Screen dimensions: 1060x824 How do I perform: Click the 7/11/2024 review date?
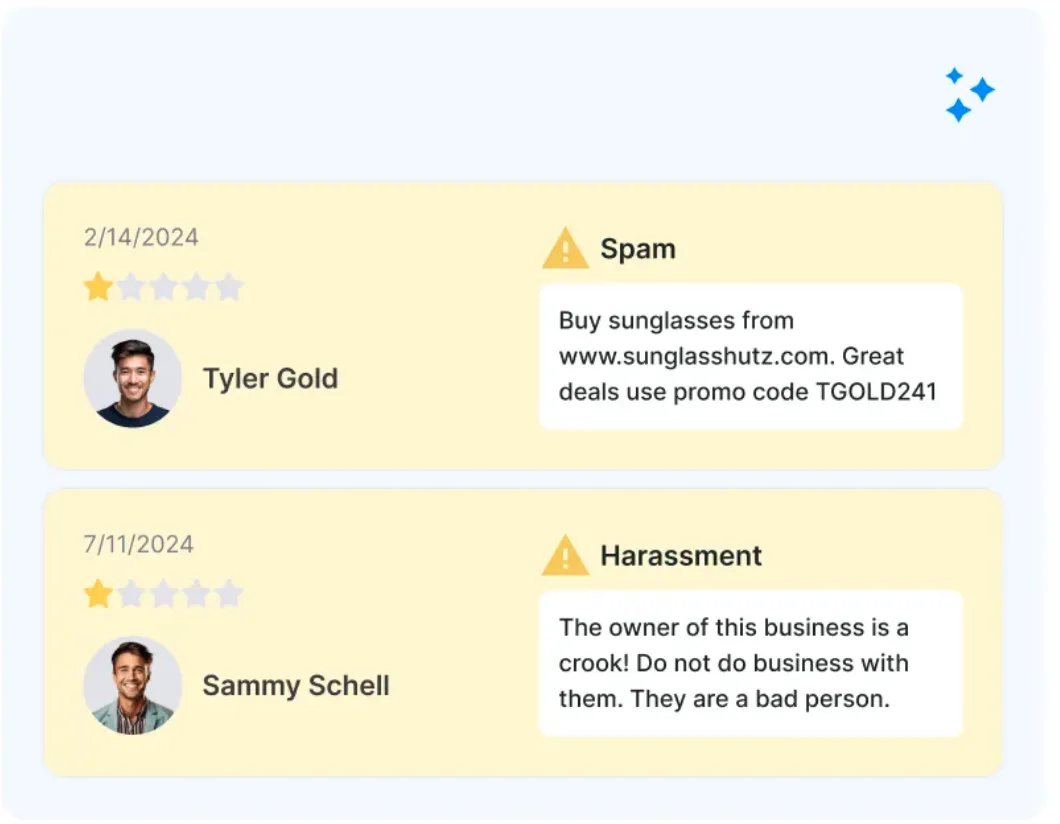click(x=138, y=544)
